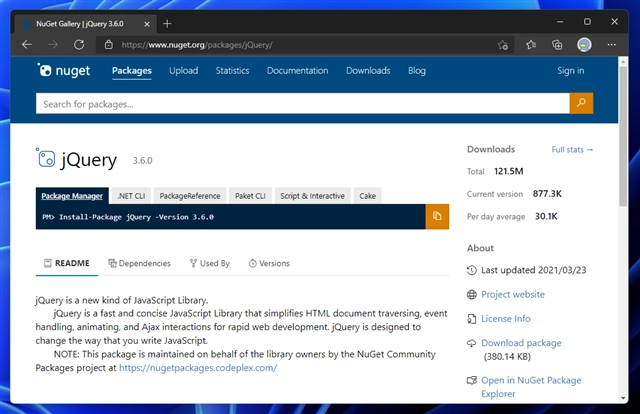This screenshot has height=414, width=640.
Task: Open the Packages menu item
Action: (132, 71)
